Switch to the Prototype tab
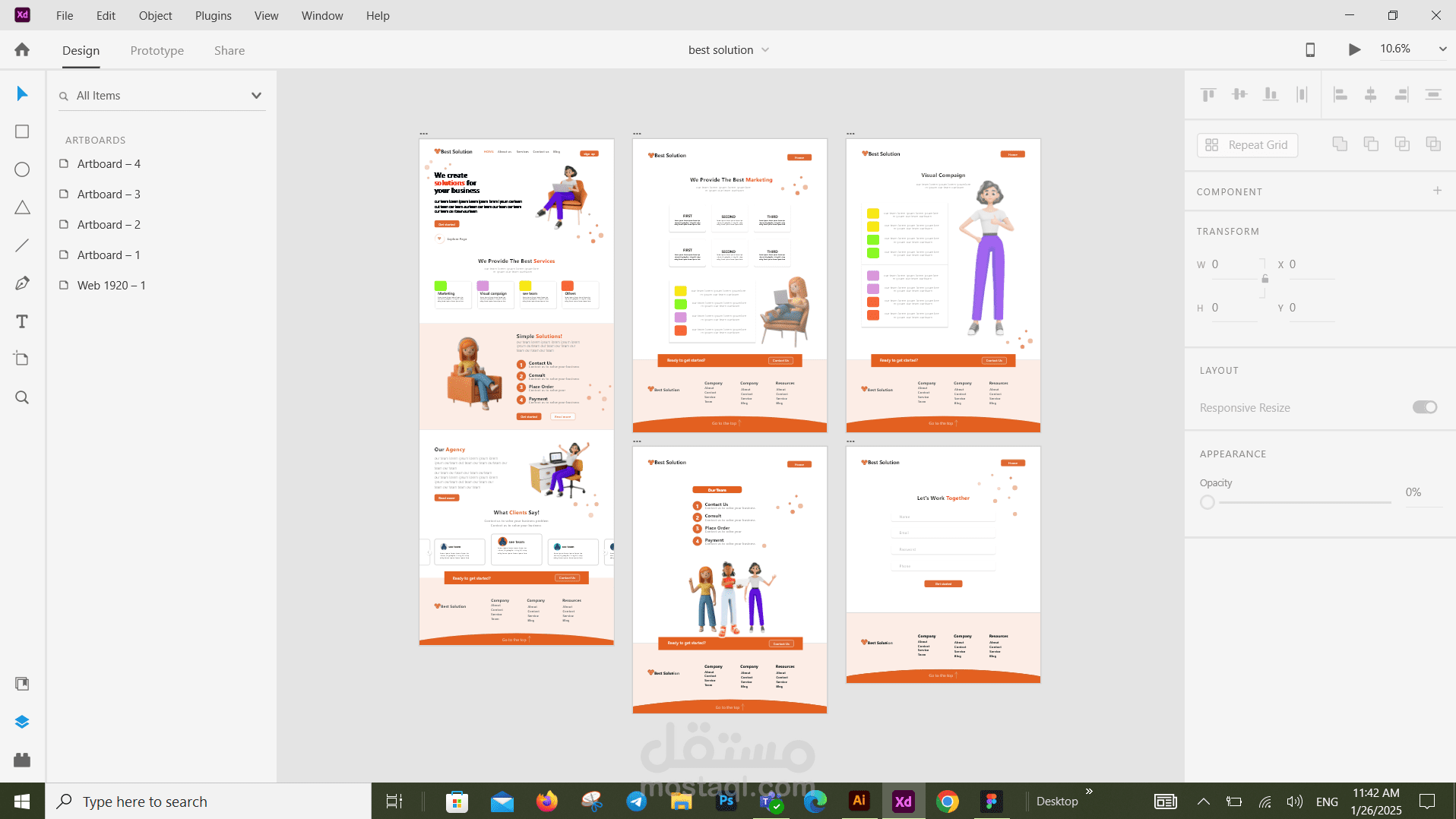The image size is (1456, 819). tap(157, 50)
